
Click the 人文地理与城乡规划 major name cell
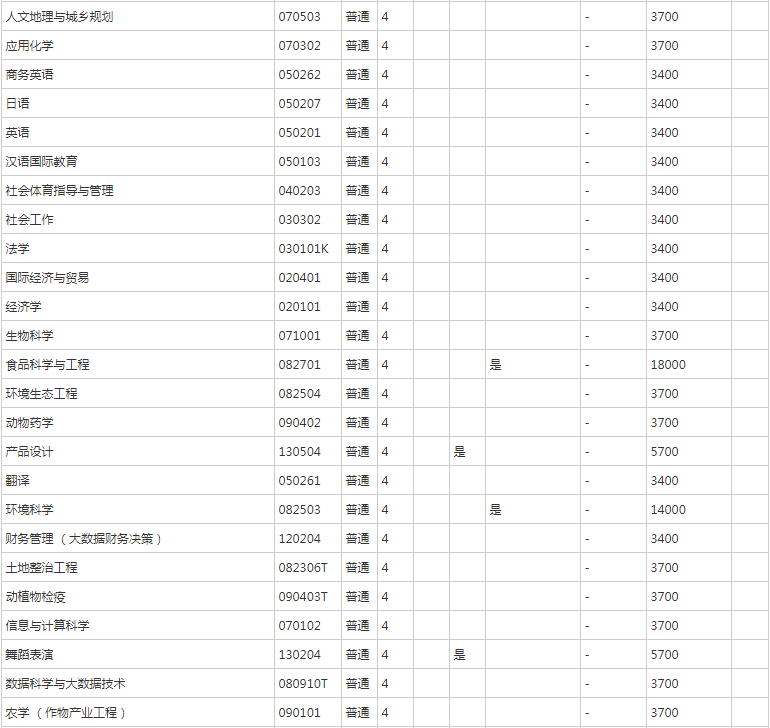pyautogui.click(x=67, y=17)
